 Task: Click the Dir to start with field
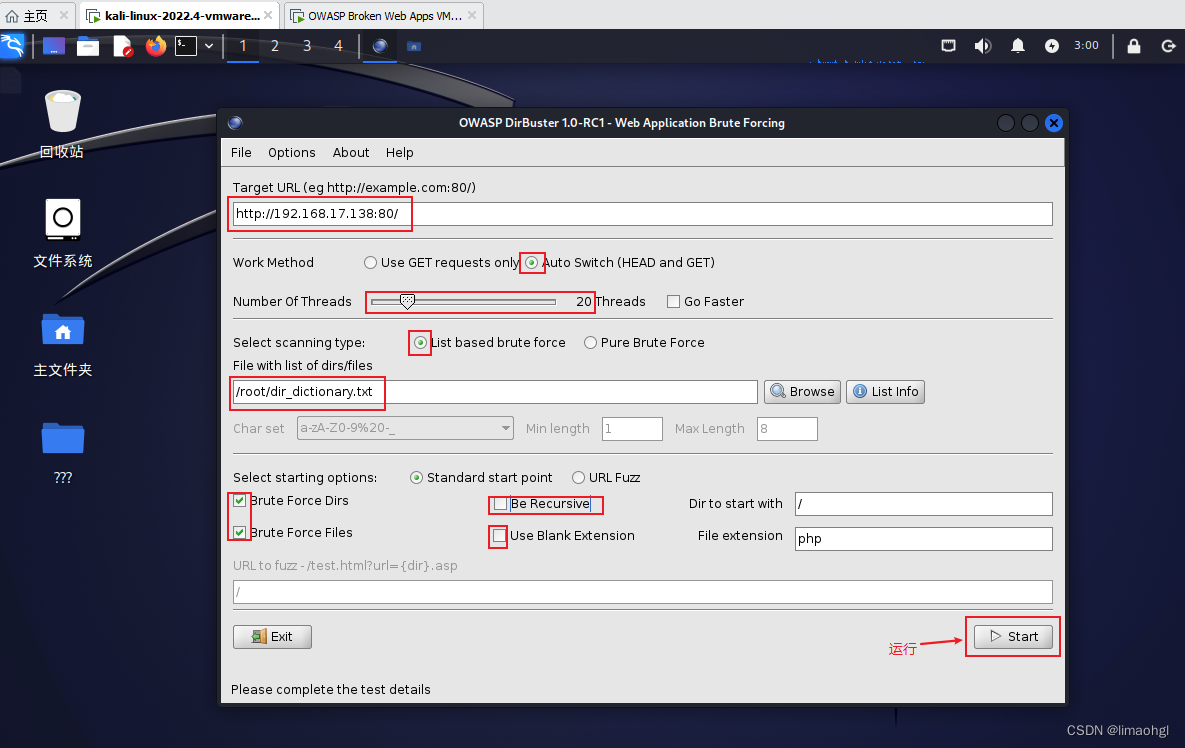click(924, 504)
